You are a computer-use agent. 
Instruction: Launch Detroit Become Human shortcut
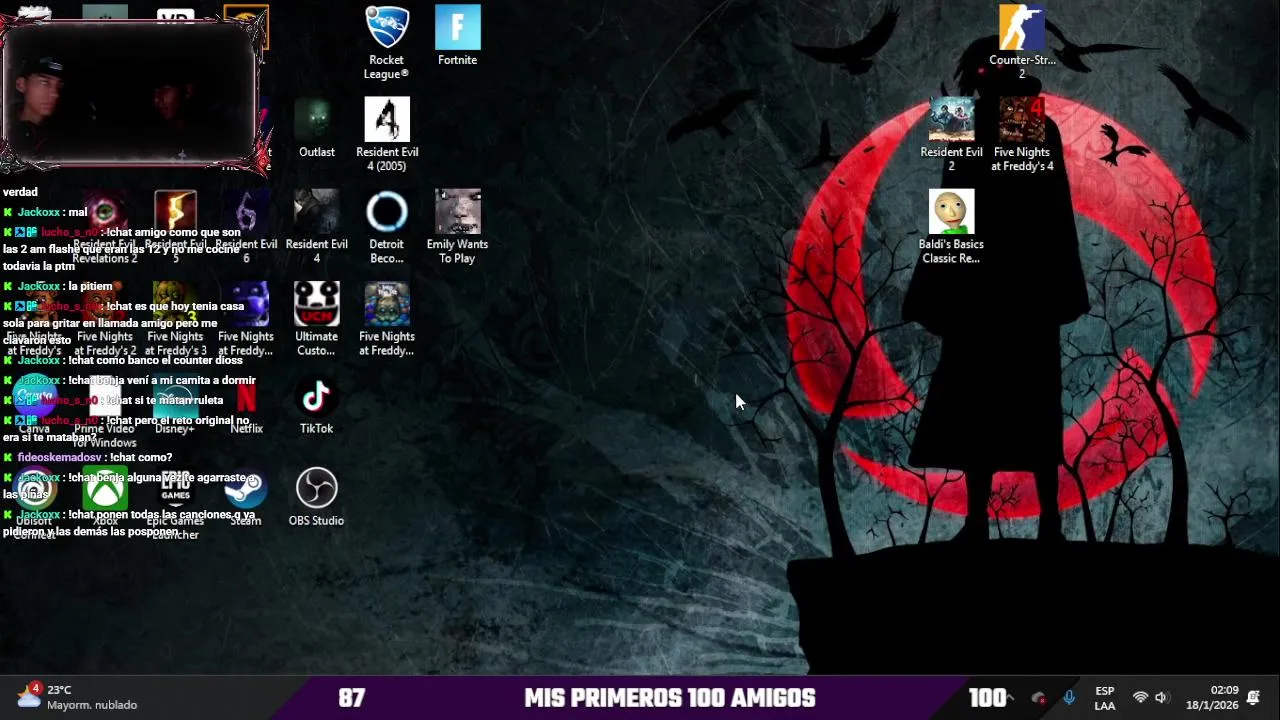pyautogui.click(x=387, y=227)
